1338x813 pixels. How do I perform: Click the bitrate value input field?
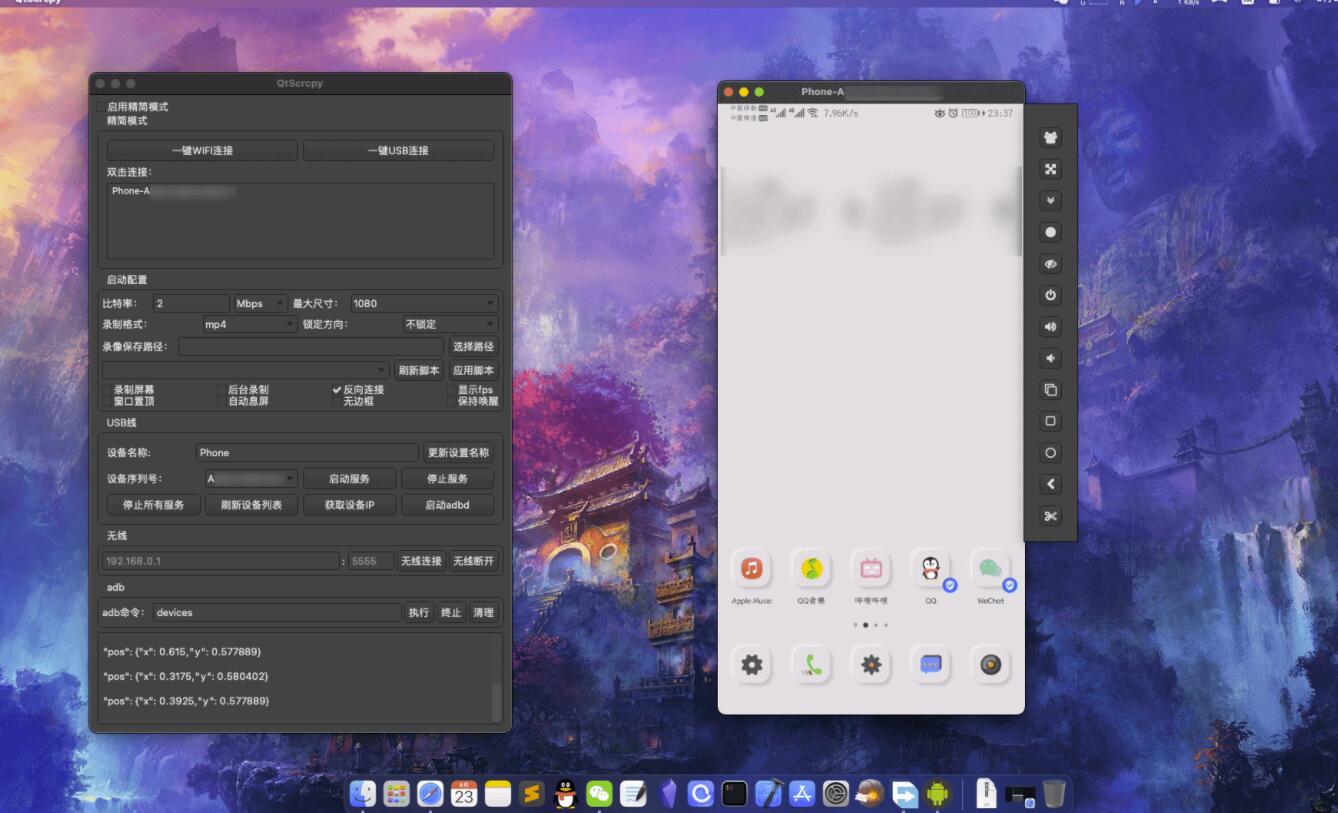coord(191,303)
